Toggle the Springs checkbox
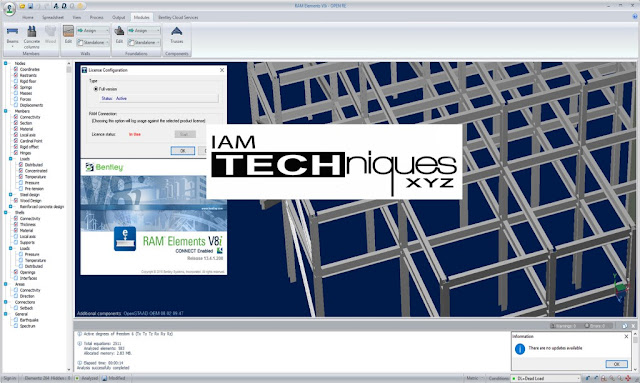This screenshot has width=640, height=383. pyautogui.click(x=16, y=87)
